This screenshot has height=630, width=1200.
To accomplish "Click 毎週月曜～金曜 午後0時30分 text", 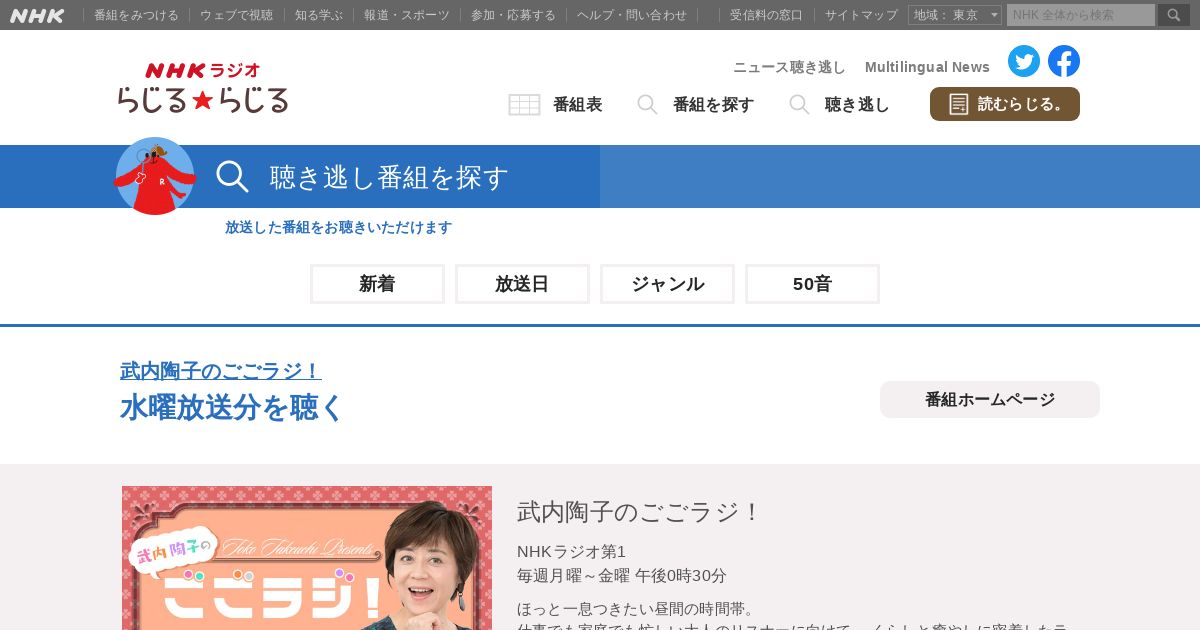I will pyautogui.click(x=622, y=575).
